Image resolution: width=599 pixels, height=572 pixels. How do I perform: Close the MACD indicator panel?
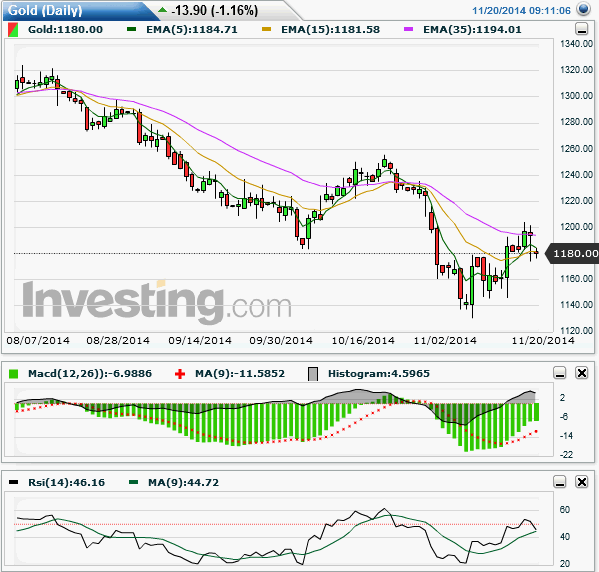click(581, 373)
